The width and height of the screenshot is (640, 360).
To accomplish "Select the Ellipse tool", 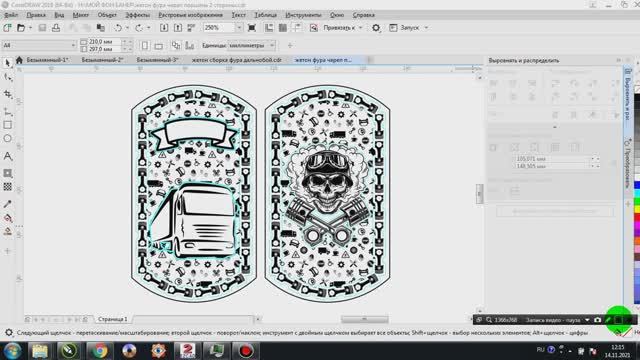I will (x=7, y=139).
